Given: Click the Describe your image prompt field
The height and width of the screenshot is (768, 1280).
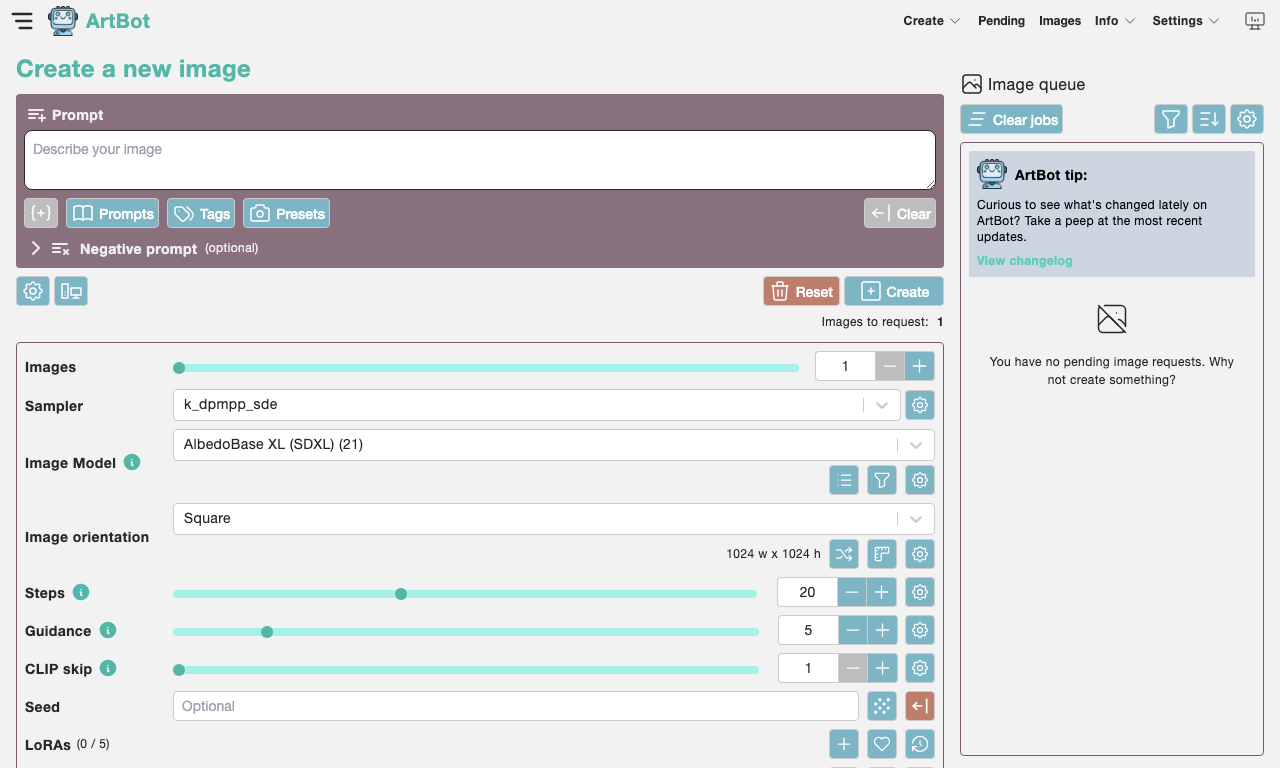Looking at the screenshot, I should coord(480,160).
